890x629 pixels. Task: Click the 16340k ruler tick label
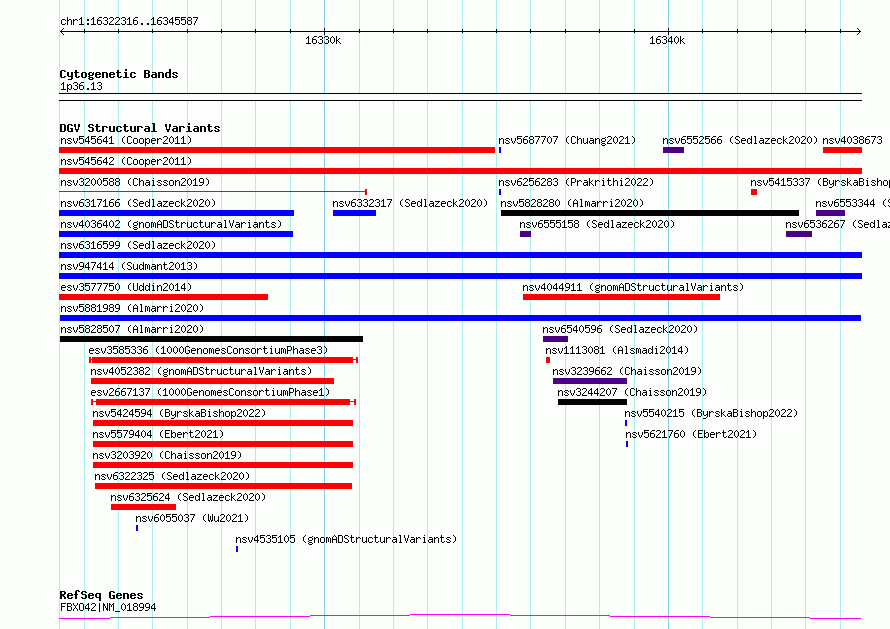[x=667, y=40]
